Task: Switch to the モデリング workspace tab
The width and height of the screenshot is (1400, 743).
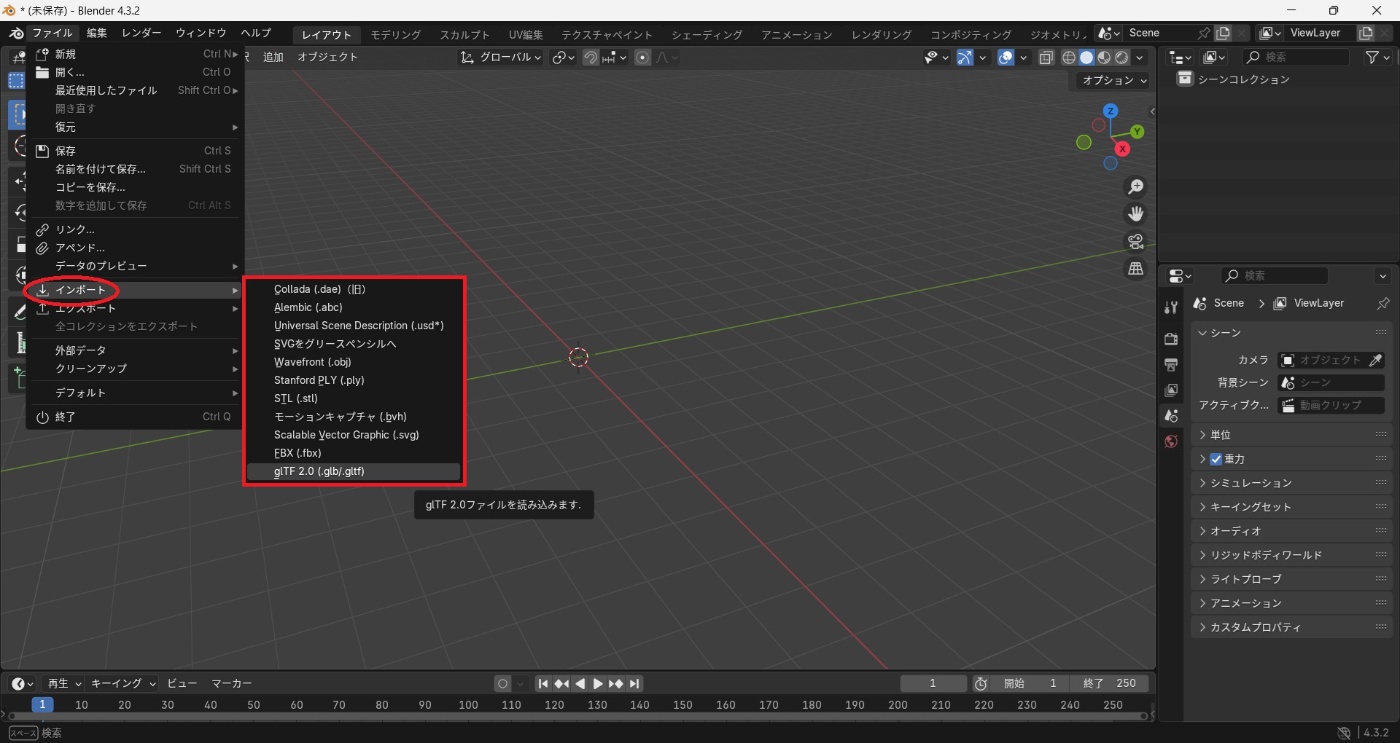Action: tap(396, 34)
